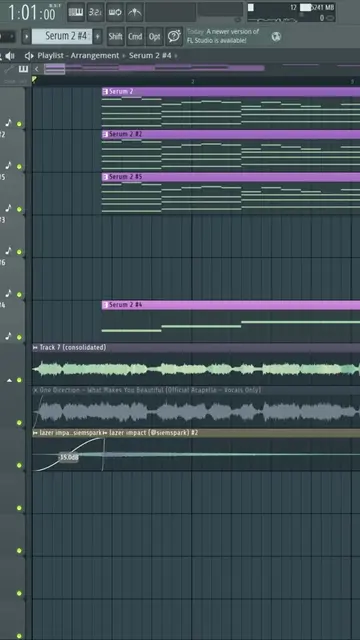Click bar 2 on the timeline ruler
360x640 pixels.
pos(193,82)
